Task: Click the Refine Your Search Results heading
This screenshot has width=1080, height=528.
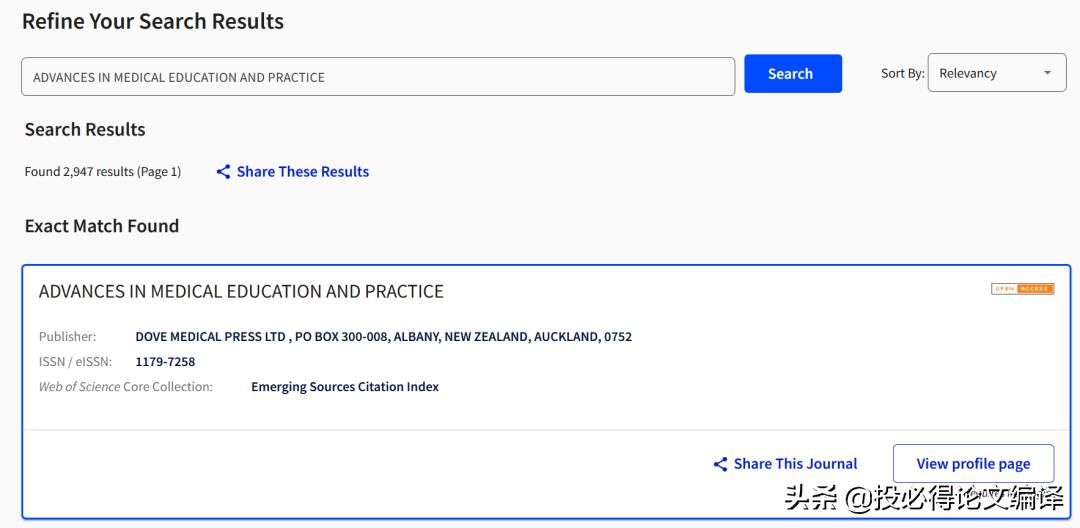Action: [153, 21]
